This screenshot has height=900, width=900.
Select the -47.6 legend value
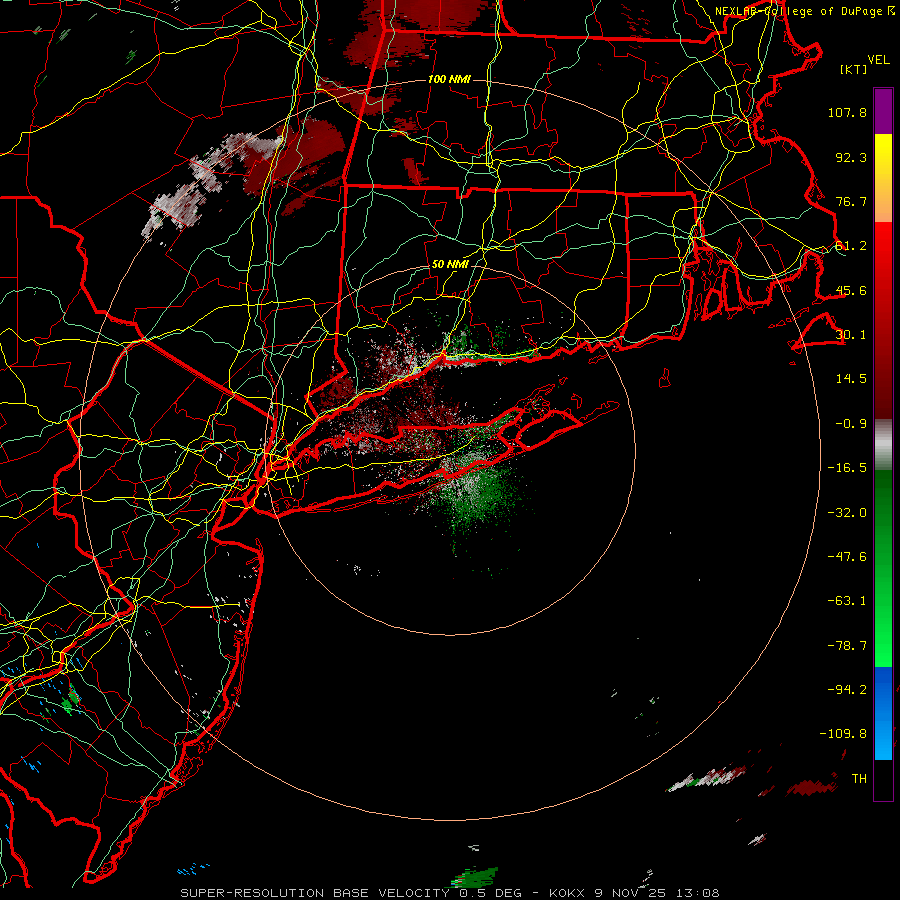click(x=847, y=557)
